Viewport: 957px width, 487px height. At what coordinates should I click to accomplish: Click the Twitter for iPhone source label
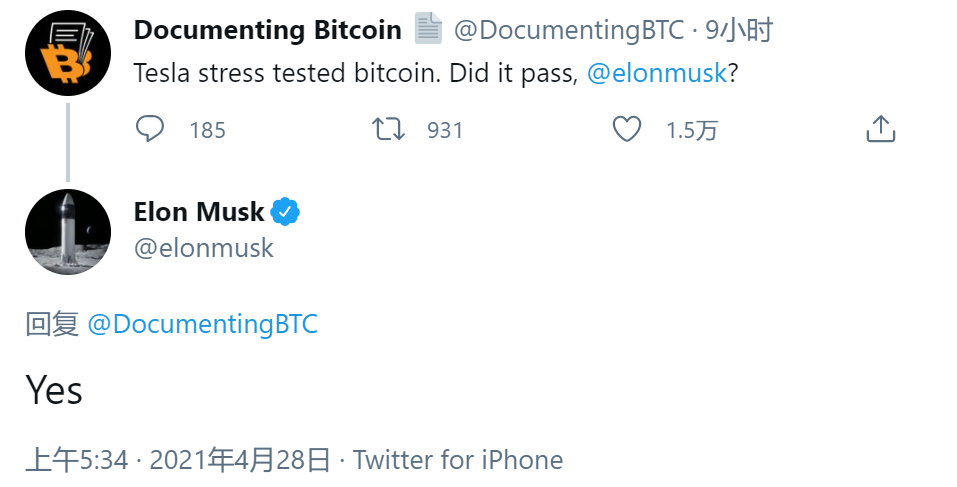(458, 460)
